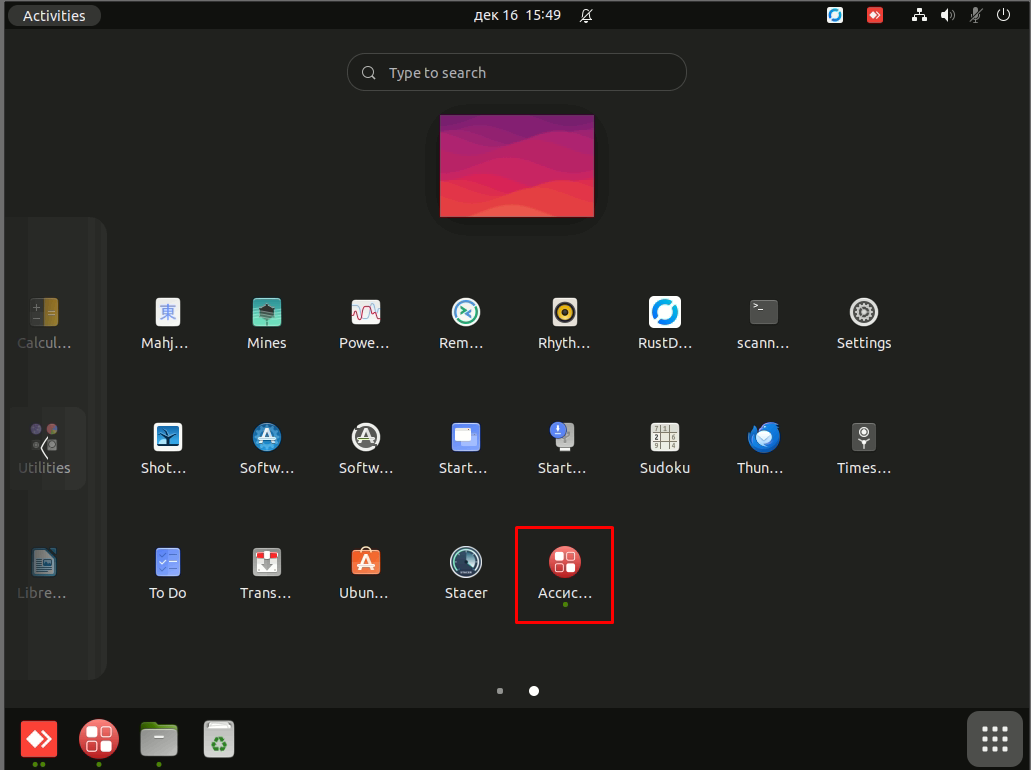Open the Trash from the dock
1031x770 pixels.
click(x=219, y=739)
